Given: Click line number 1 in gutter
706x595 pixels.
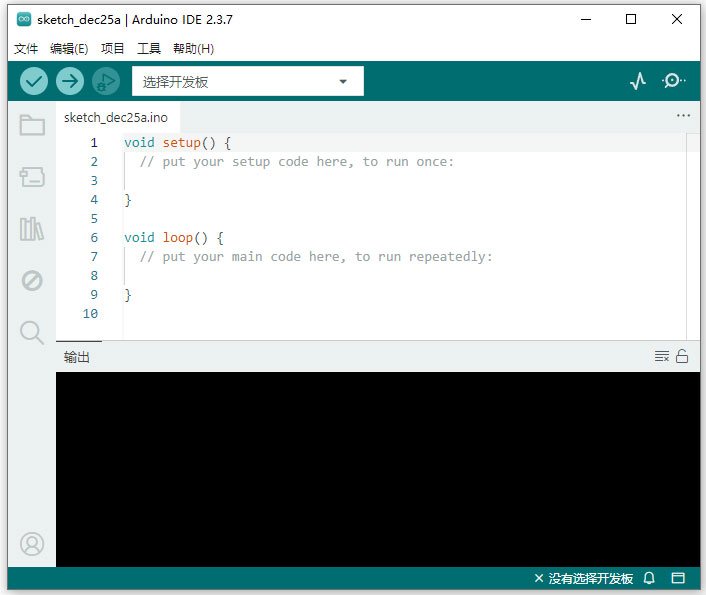Looking at the screenshot, I should point(94,143).
